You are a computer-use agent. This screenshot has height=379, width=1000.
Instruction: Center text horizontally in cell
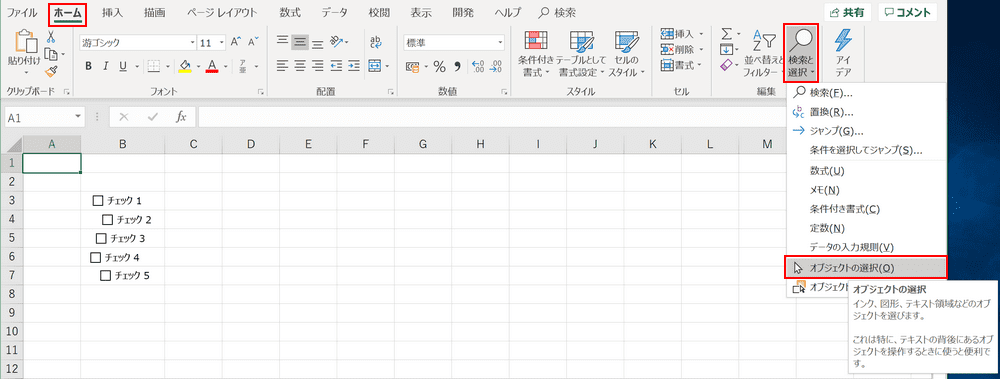[300, 65]
